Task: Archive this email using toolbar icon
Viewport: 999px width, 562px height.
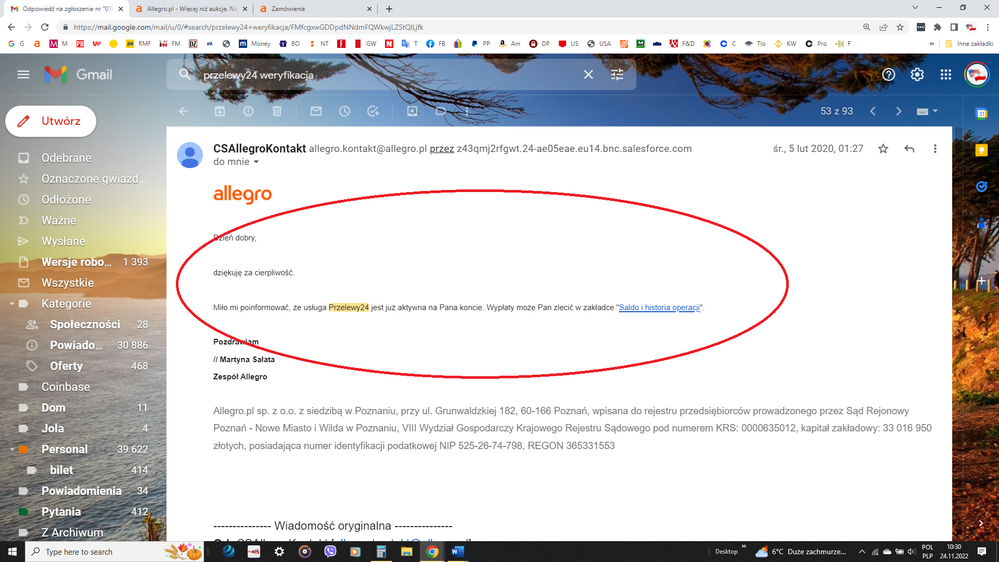Action: coord(220,111)
